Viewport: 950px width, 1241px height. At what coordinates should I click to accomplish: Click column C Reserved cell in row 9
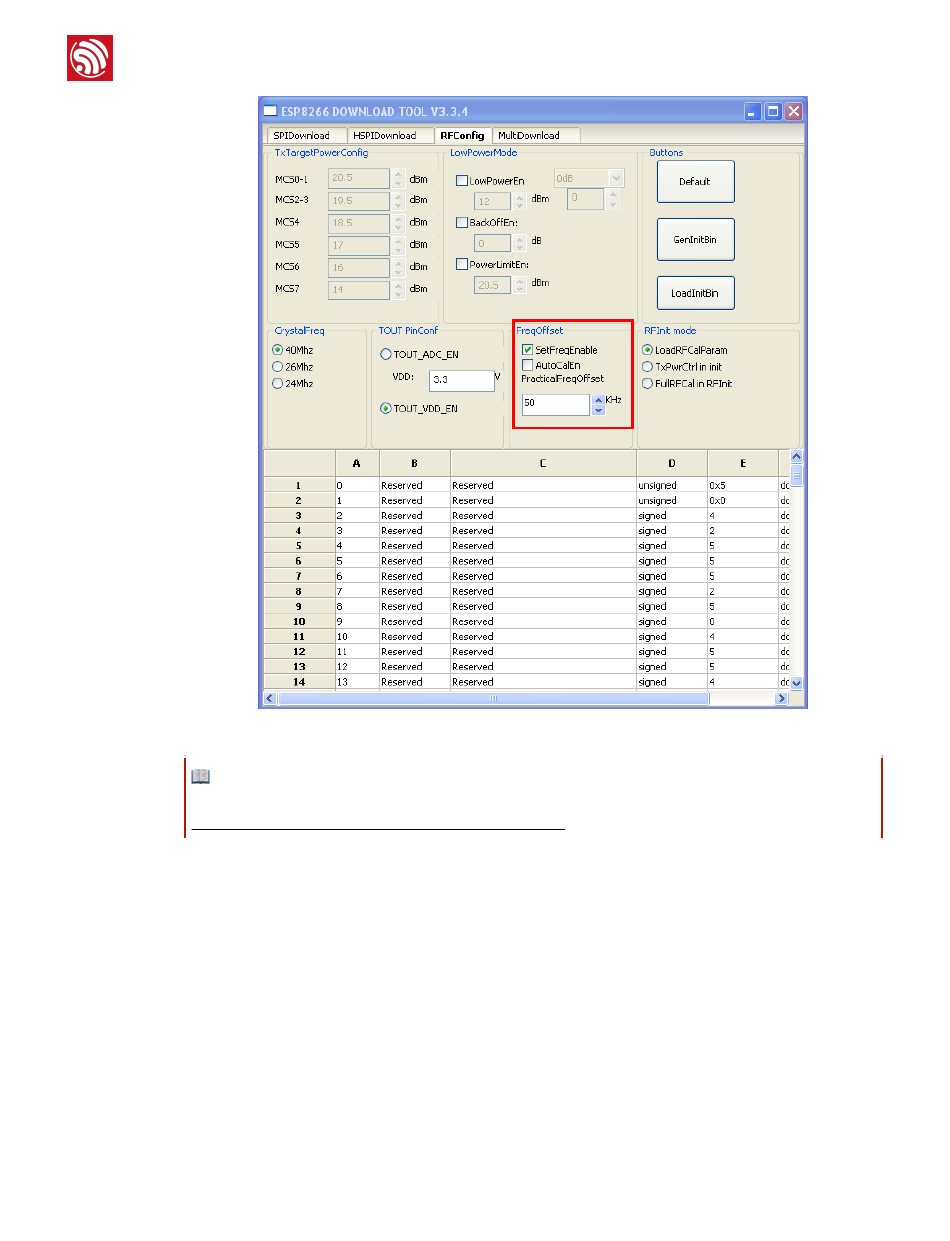543,606
